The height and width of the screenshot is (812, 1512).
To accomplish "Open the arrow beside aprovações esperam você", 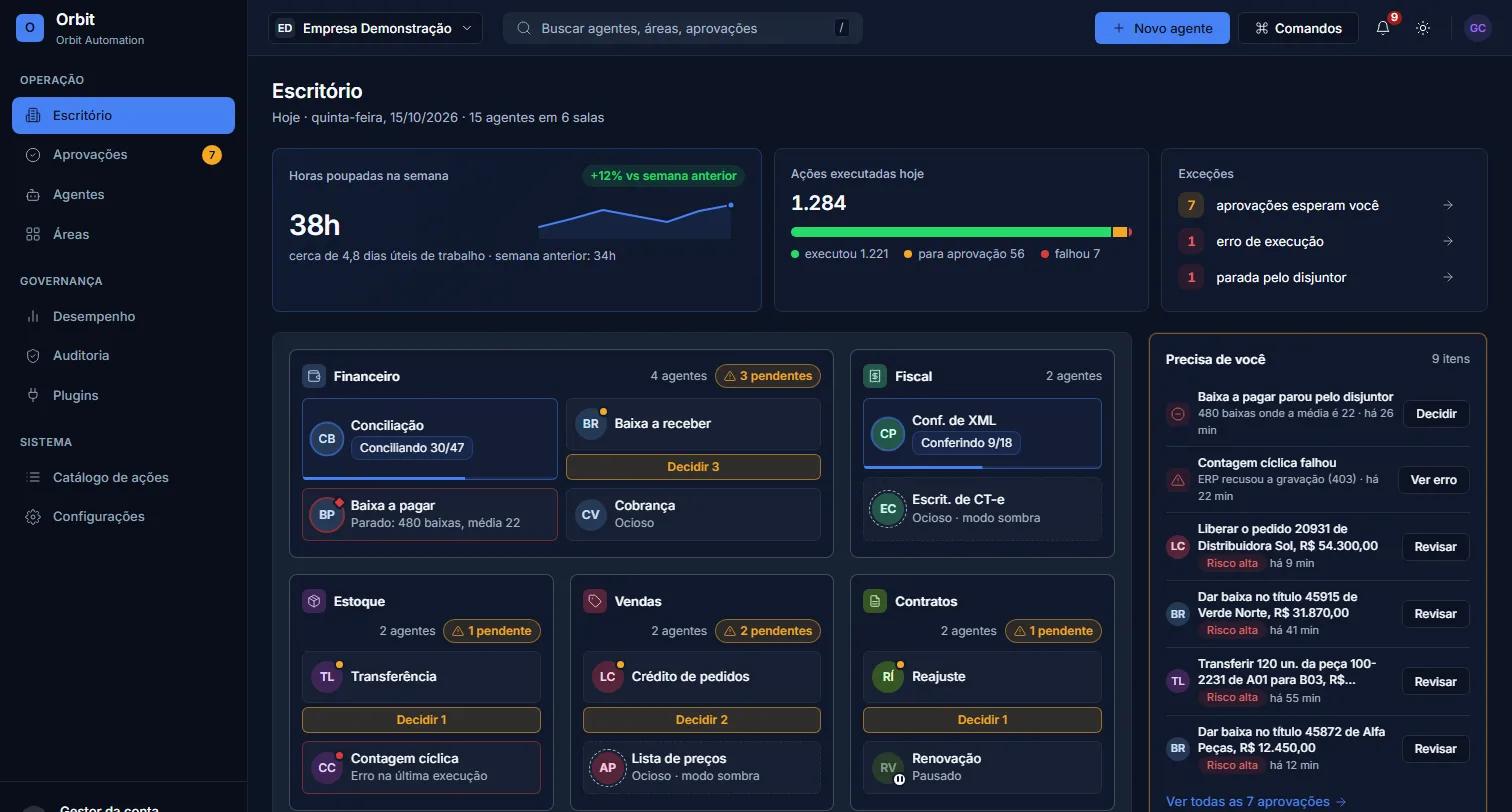I will pyautogui.click(x=1448, y=205).
